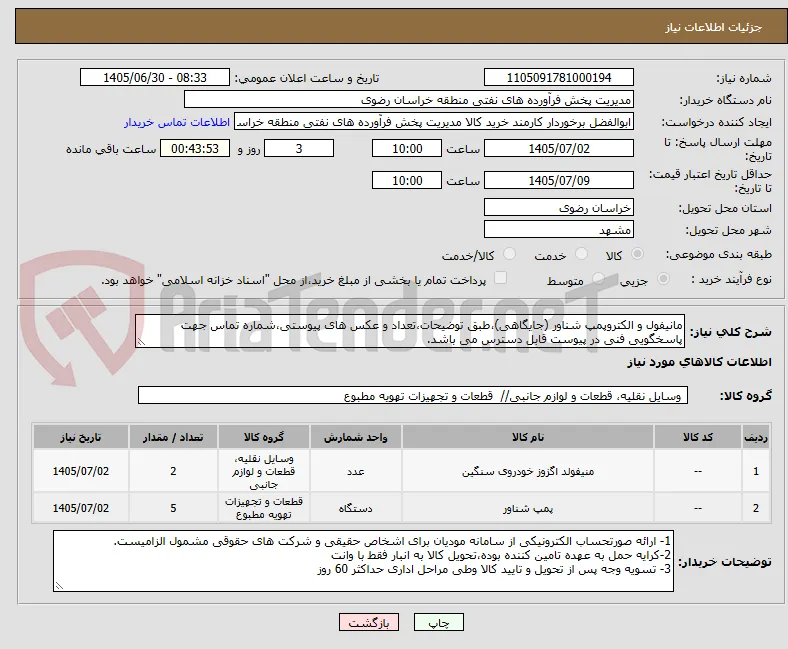Click the response deadline date 1405/07/02 field

coord(559,149)
